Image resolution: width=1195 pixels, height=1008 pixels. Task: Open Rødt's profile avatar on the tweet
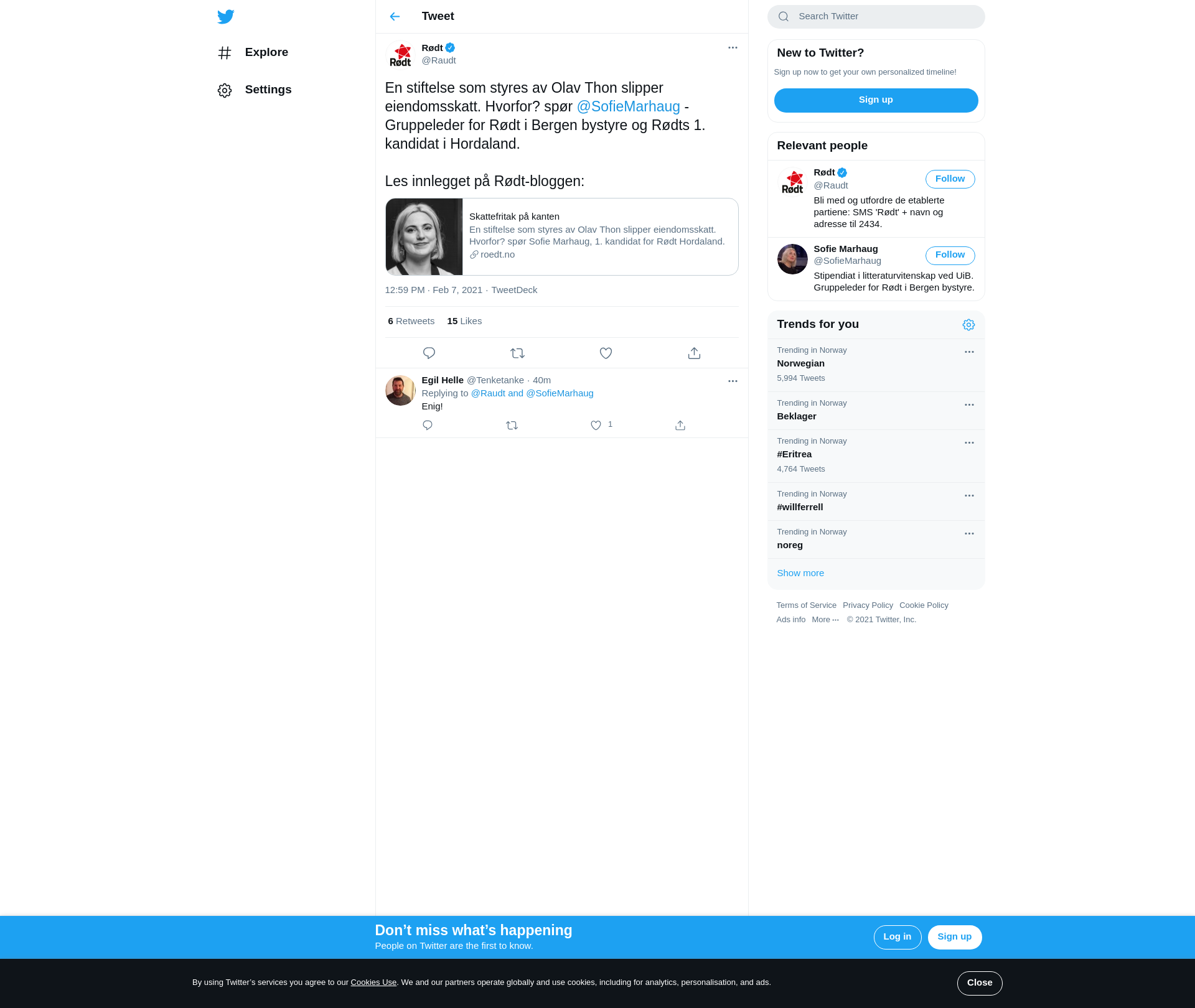click(x=400, y=55)
